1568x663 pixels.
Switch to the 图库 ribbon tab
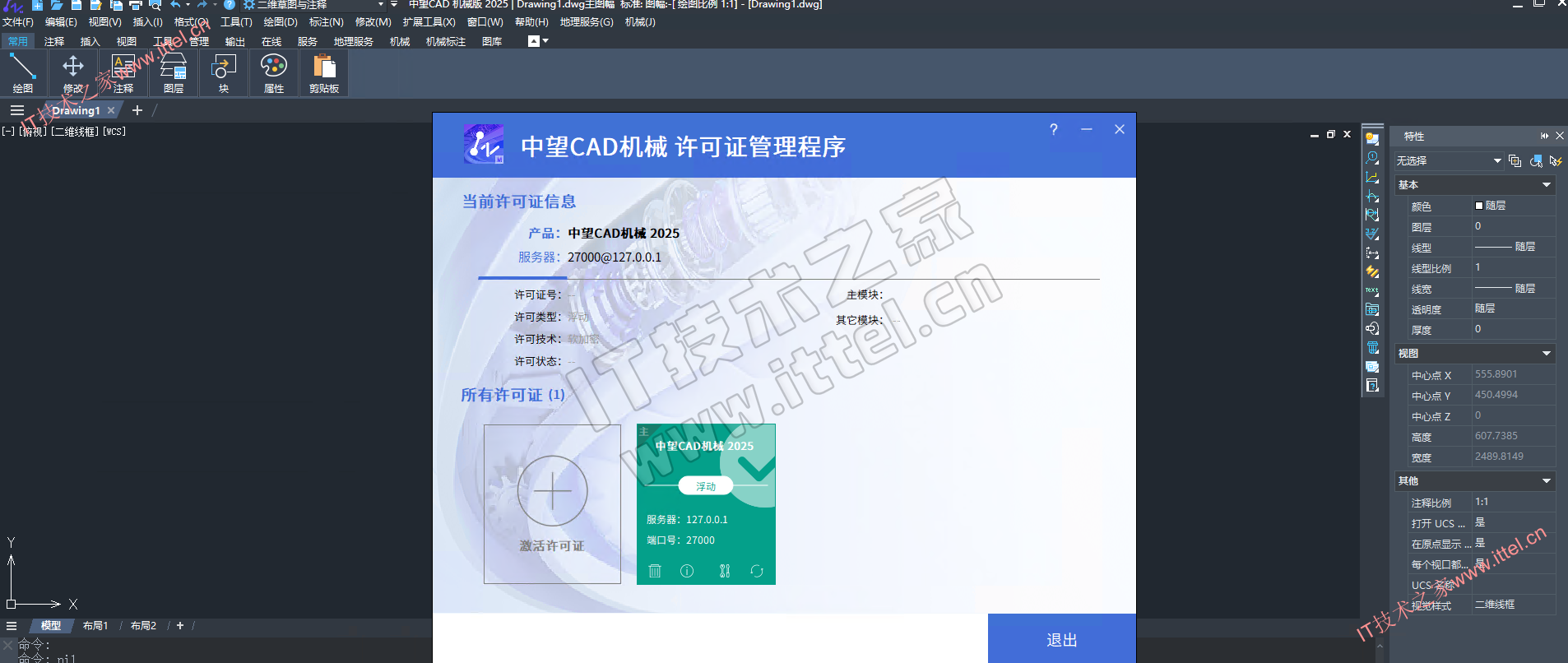click(x=492, y=41)
